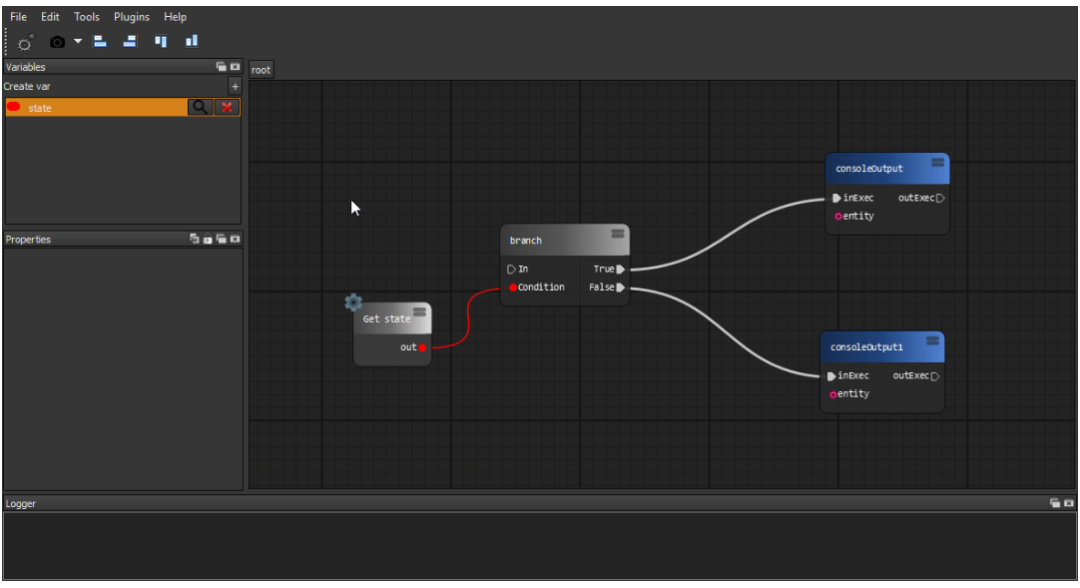
Task: Click the Condition input pin on branch
Action: pyautogui.click(x=513, y=287)
